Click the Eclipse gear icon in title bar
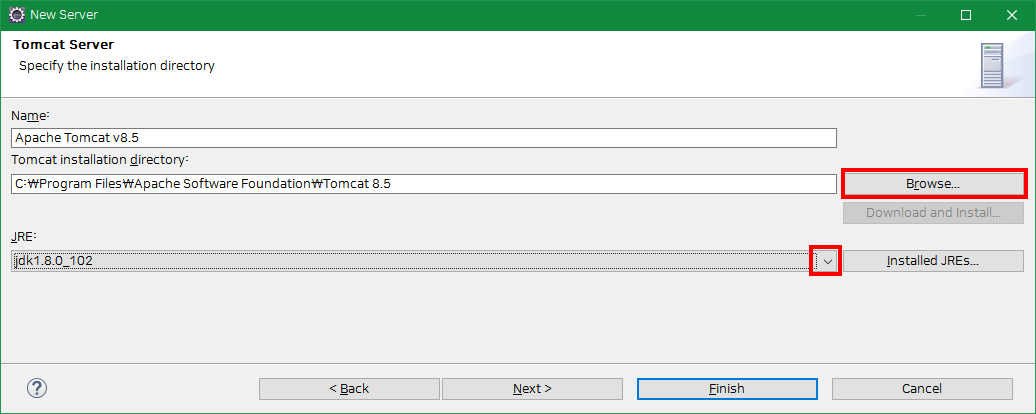Viewport: 1036px width, 414px height. click(16, 15)
